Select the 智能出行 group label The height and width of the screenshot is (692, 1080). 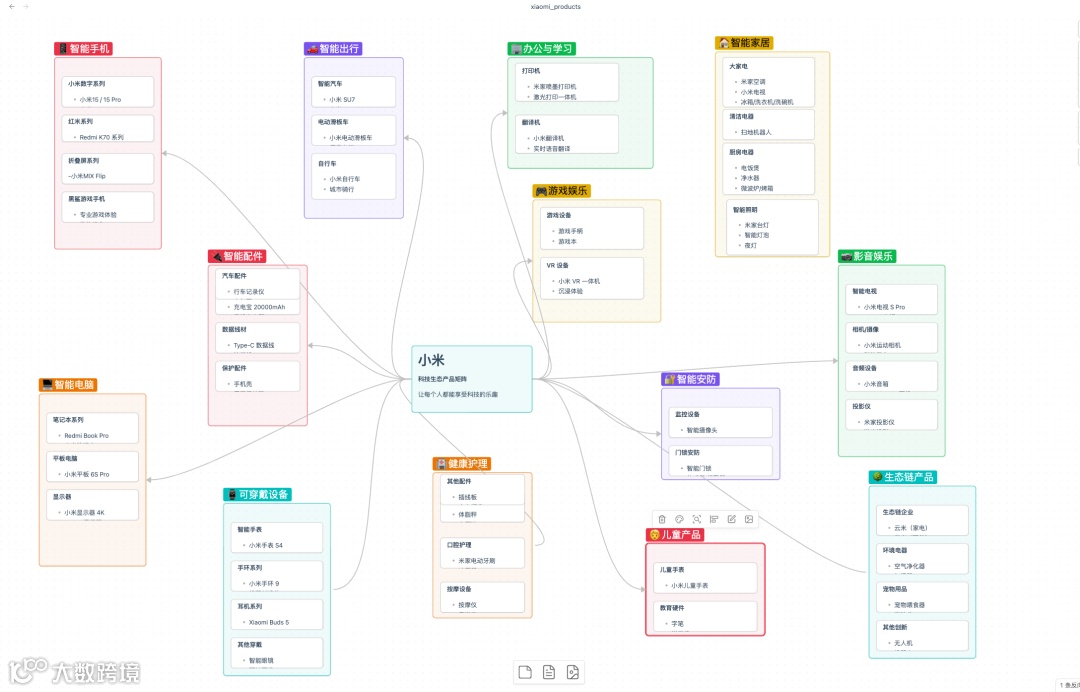point(333,48)
